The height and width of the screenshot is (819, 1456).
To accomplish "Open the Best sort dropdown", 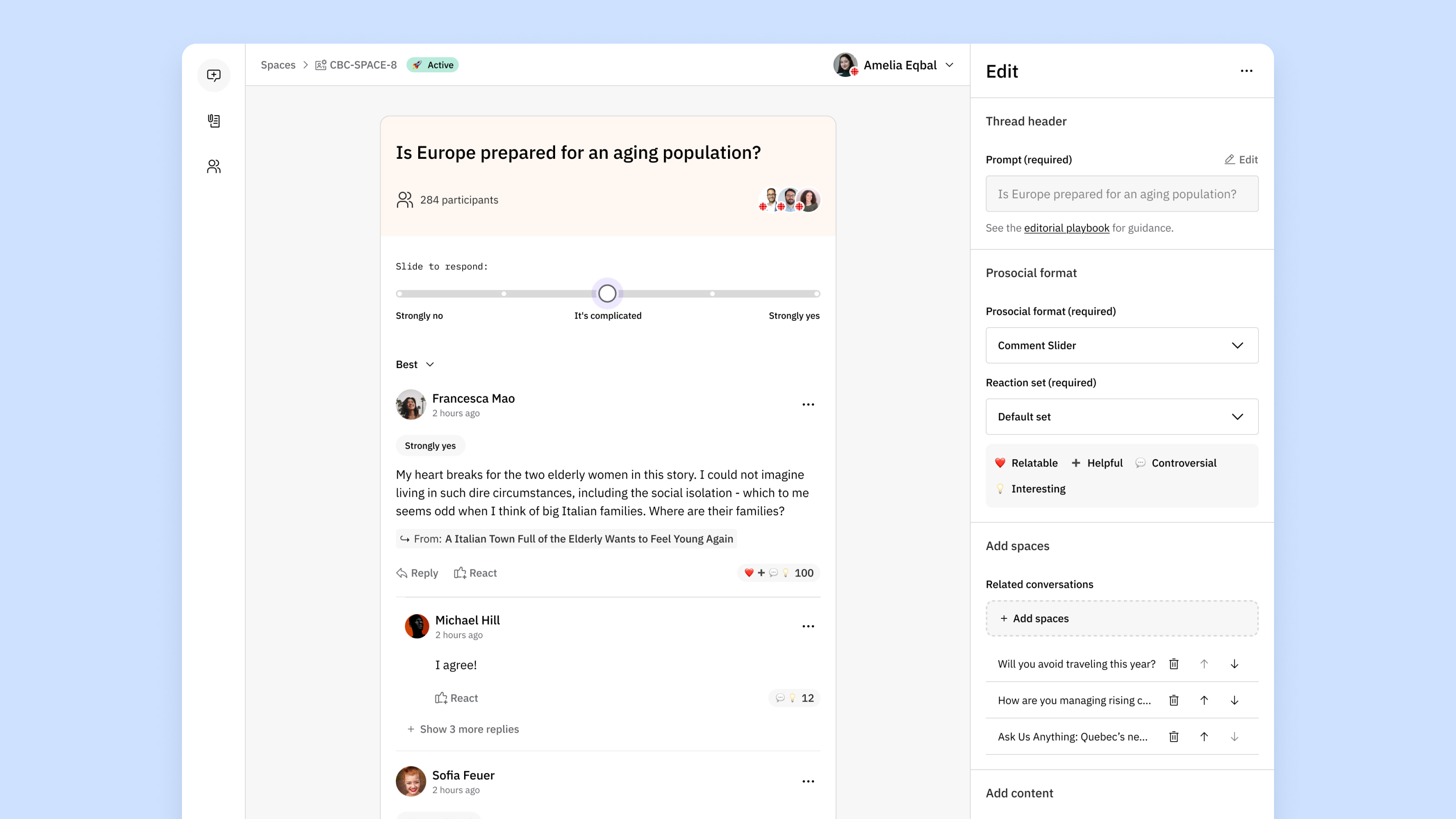I will pyautogui.click(x=415, y=364).
